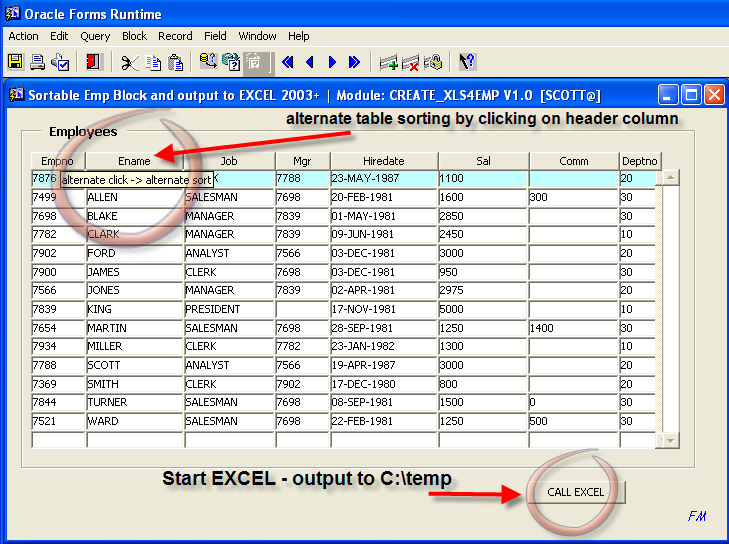Click the Insert Record toolbar icon
This screenshot has width=729, height=544.
pyautogui.click(x=389, y=62)
